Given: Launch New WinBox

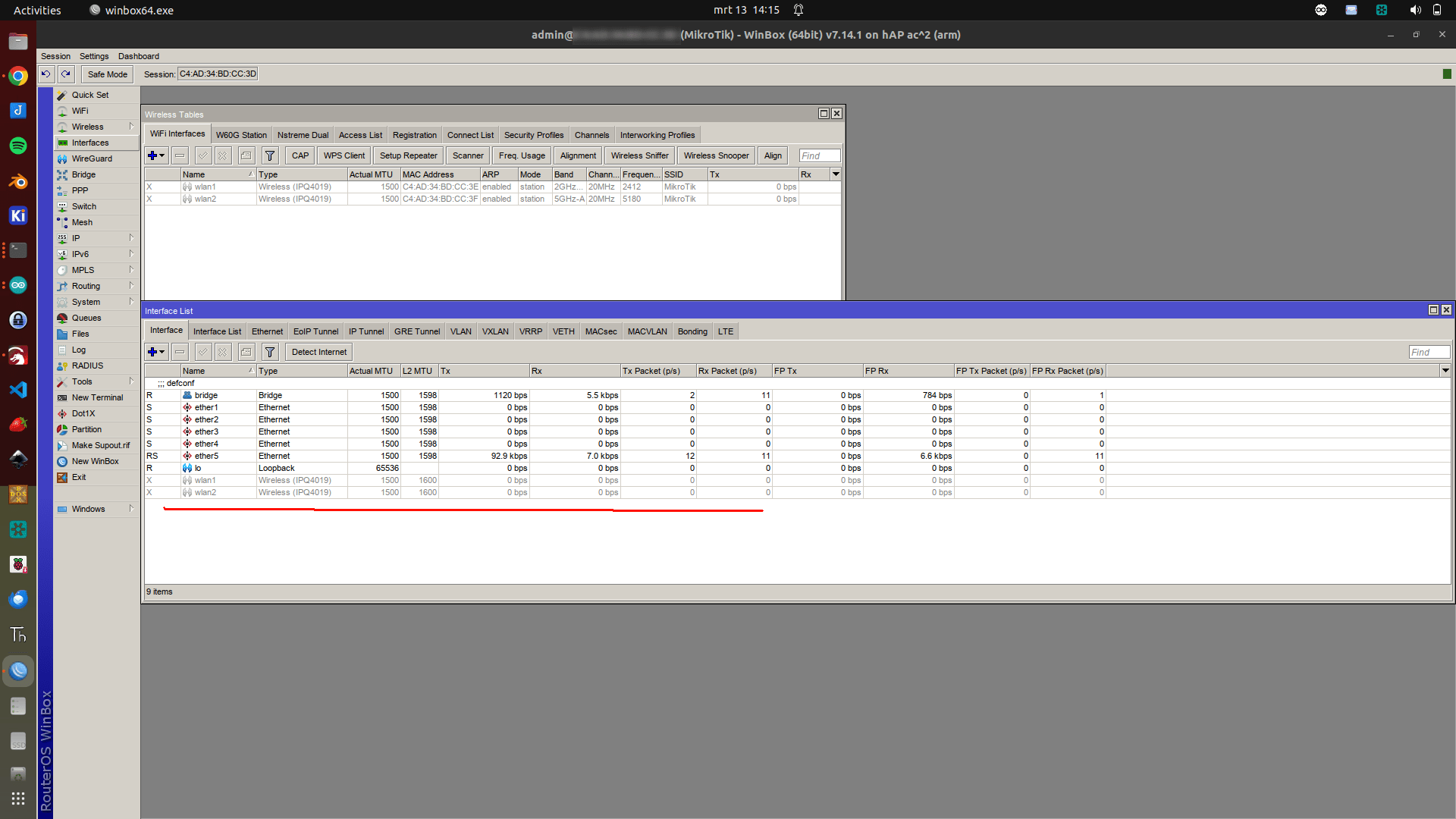Looking at the screenshot, I should click(96, 461).
